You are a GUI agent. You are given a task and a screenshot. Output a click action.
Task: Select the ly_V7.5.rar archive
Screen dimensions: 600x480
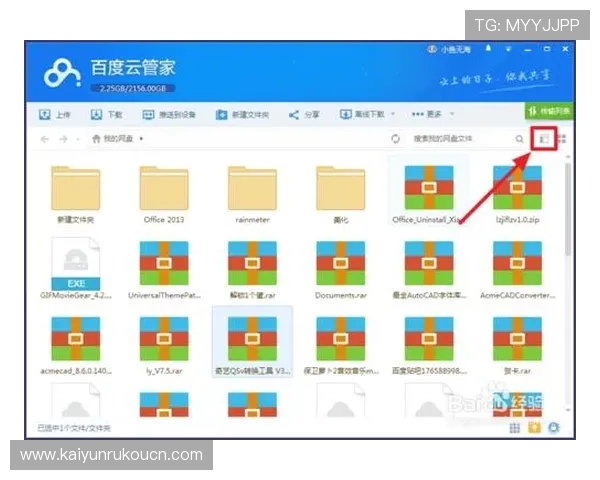(x=164, y=346)
